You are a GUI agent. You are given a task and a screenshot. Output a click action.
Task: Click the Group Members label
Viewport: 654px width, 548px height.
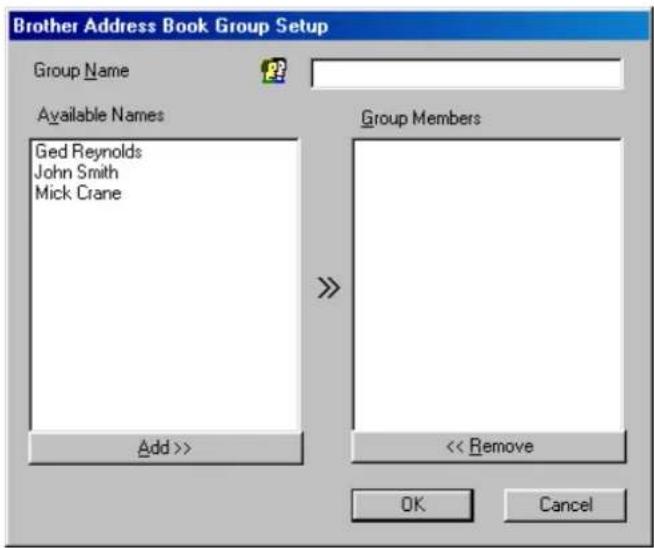421,118
